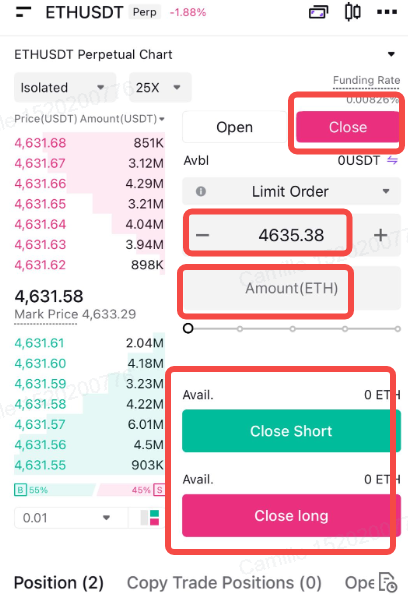Select Copy Trade Positions (0) tab
Image resolution: width=408 pixels, height=599 pixels.
click(x=224, y=583)
